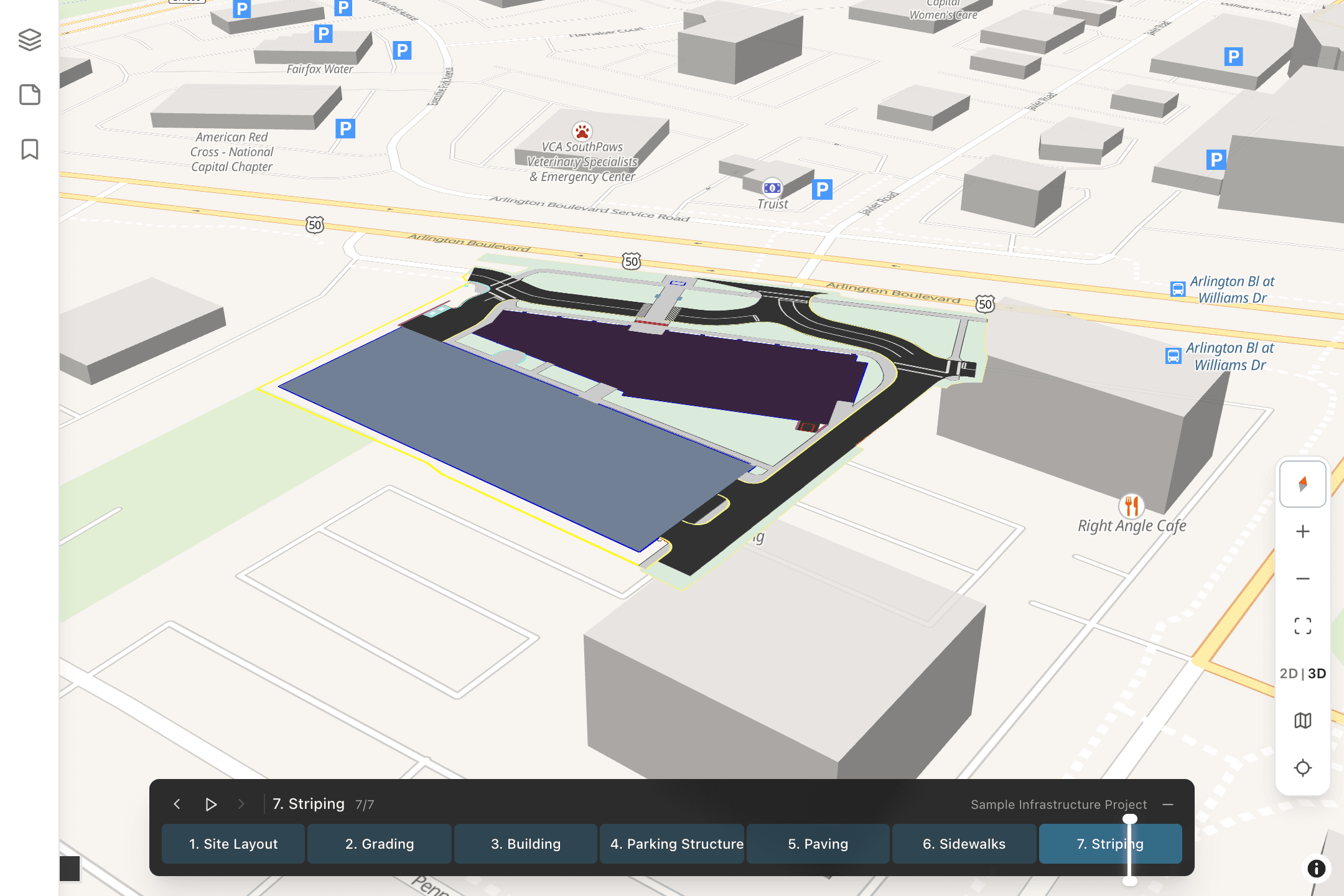Open basemap selector map icon

tap(1302, 721)
